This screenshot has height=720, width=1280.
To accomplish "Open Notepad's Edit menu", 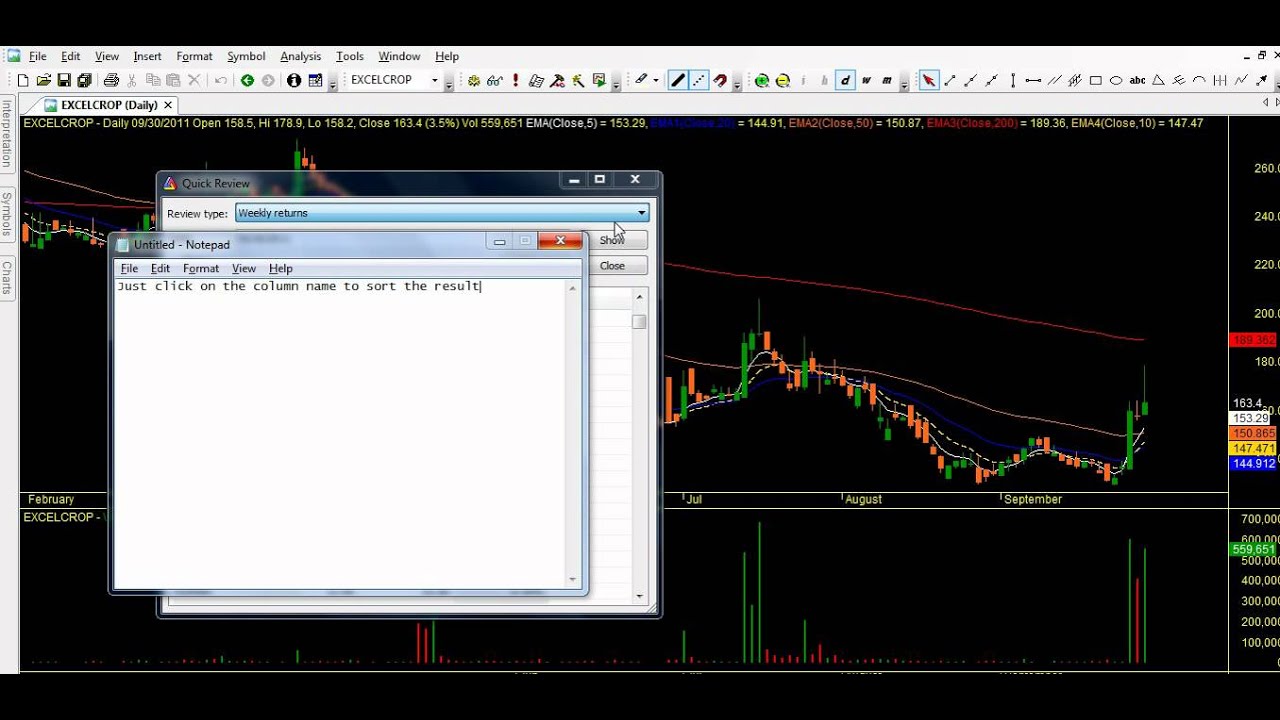I will [160, 268].
